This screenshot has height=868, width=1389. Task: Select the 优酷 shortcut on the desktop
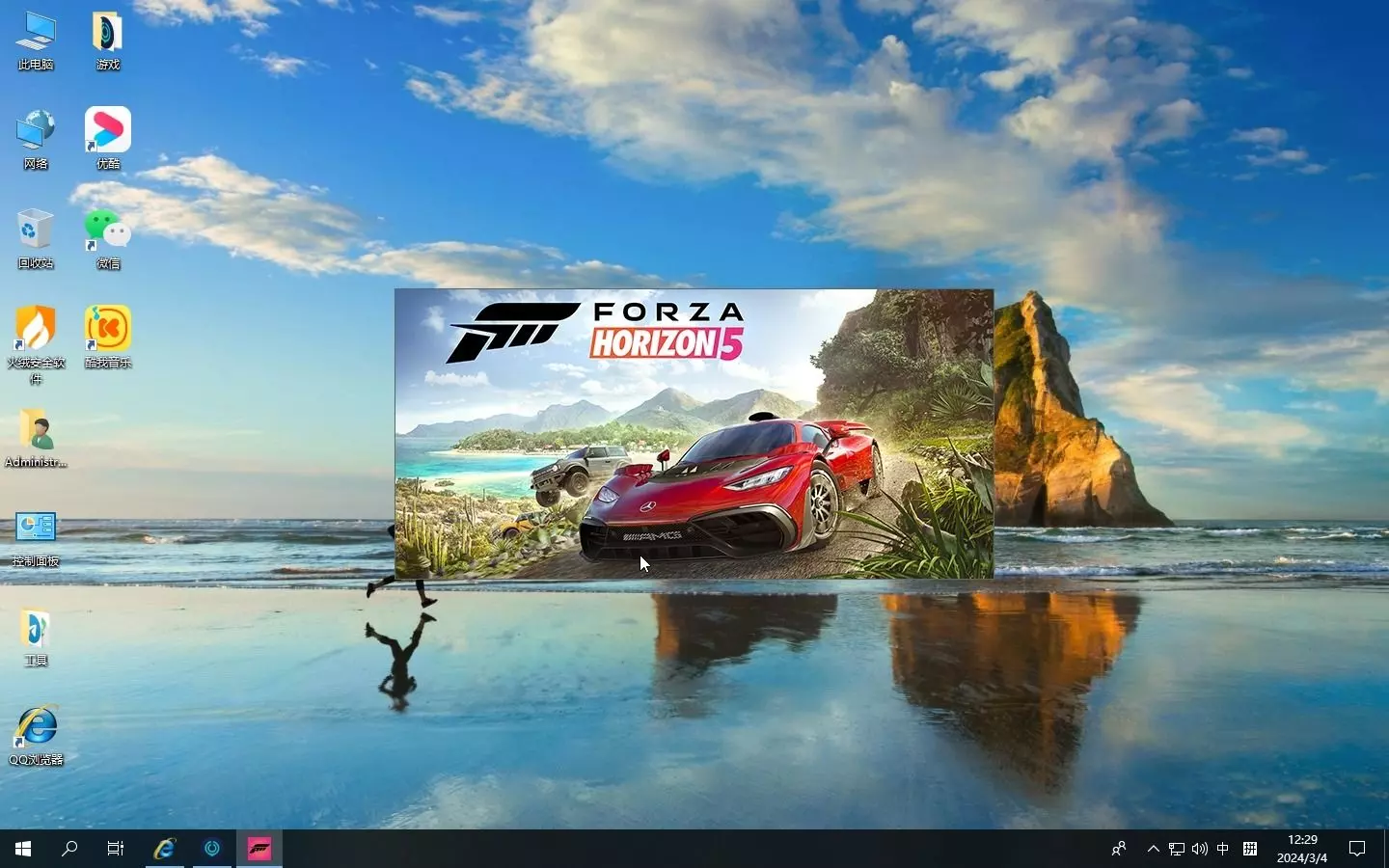pyautogui.click(x=108, y=140)
